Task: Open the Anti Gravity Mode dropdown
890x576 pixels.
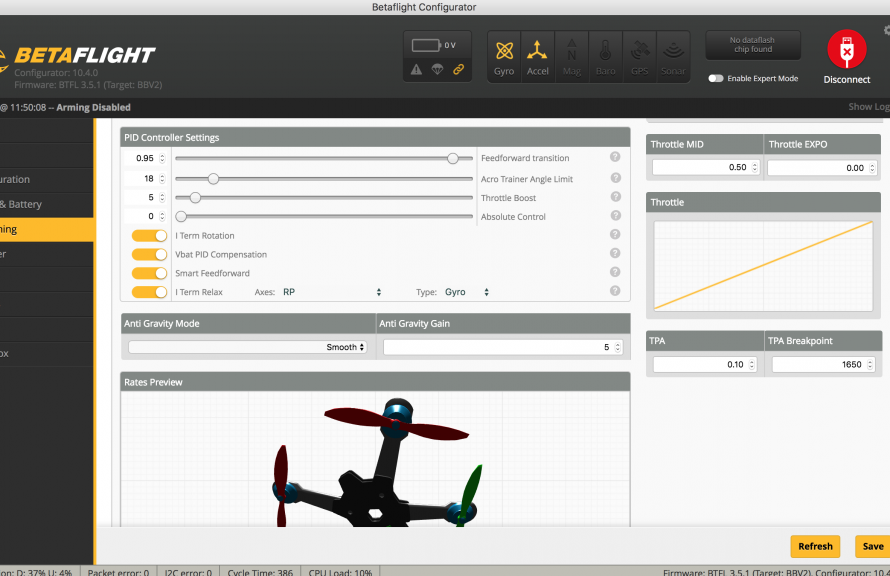Action: pyautogui.click(x=247, y=347)
